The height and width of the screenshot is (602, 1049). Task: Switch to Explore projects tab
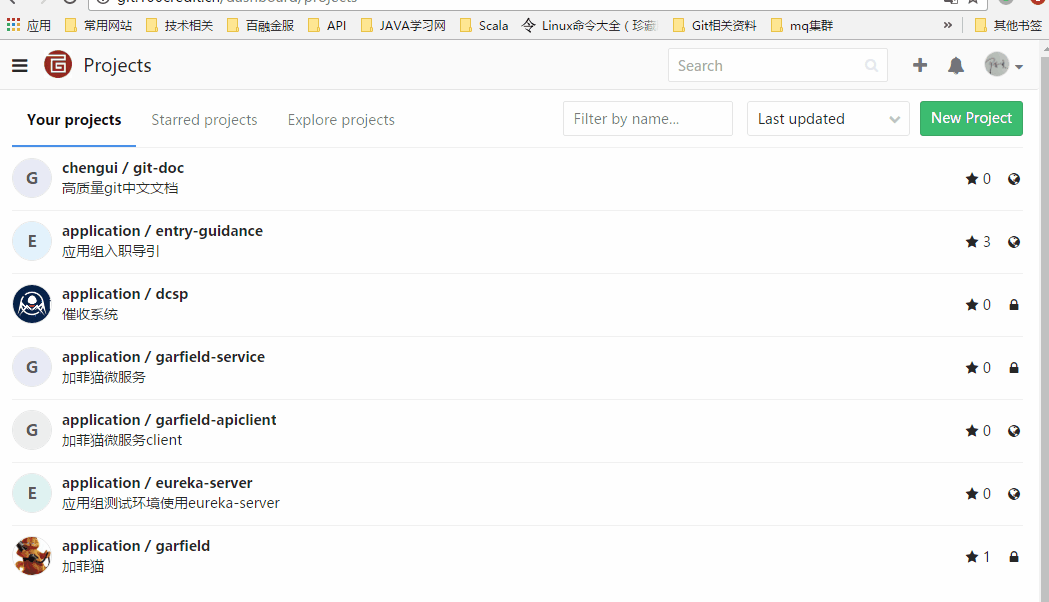click(341, 120)
